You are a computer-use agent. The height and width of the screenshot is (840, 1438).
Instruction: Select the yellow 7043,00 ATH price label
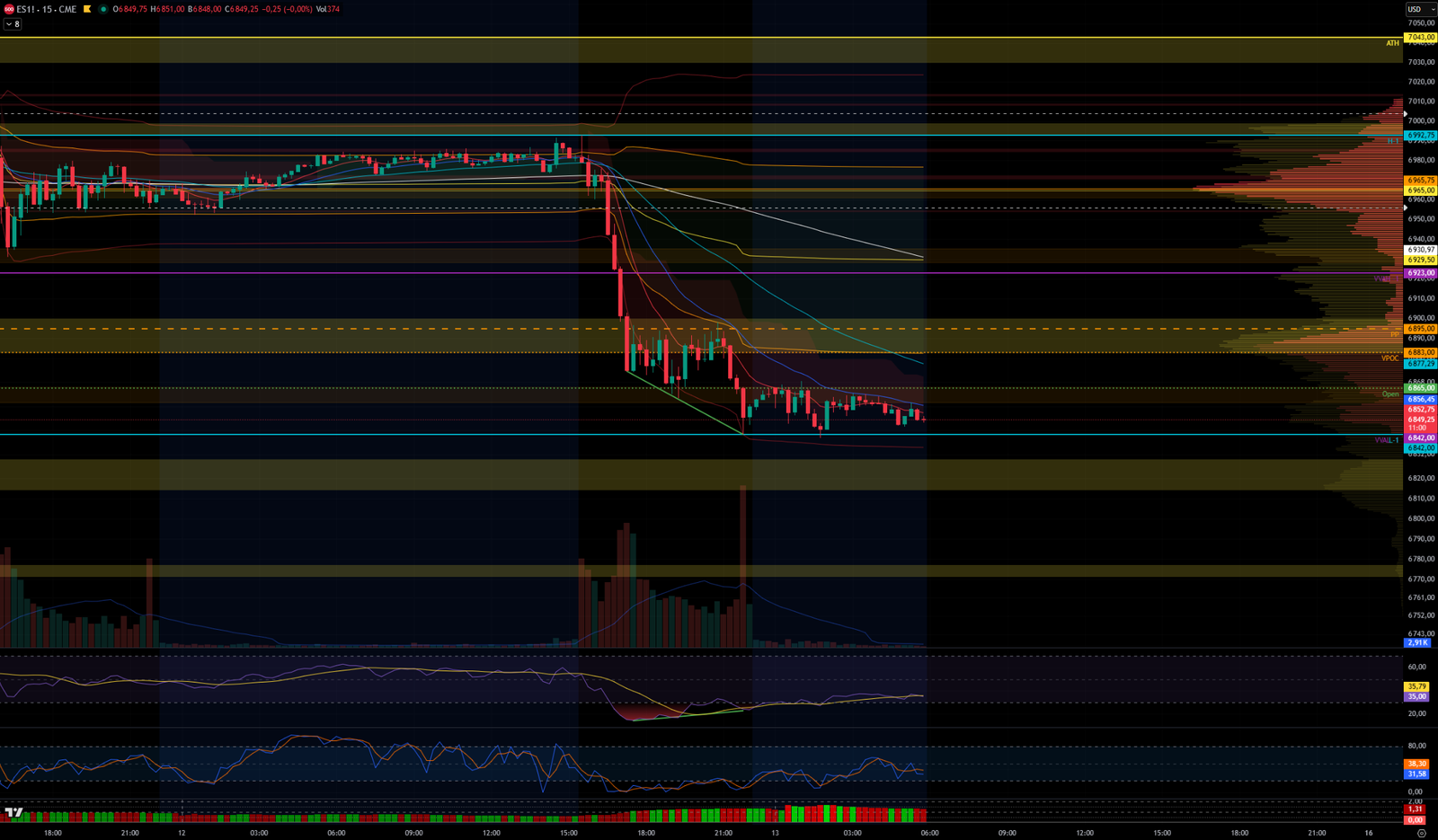[1420, 38]
